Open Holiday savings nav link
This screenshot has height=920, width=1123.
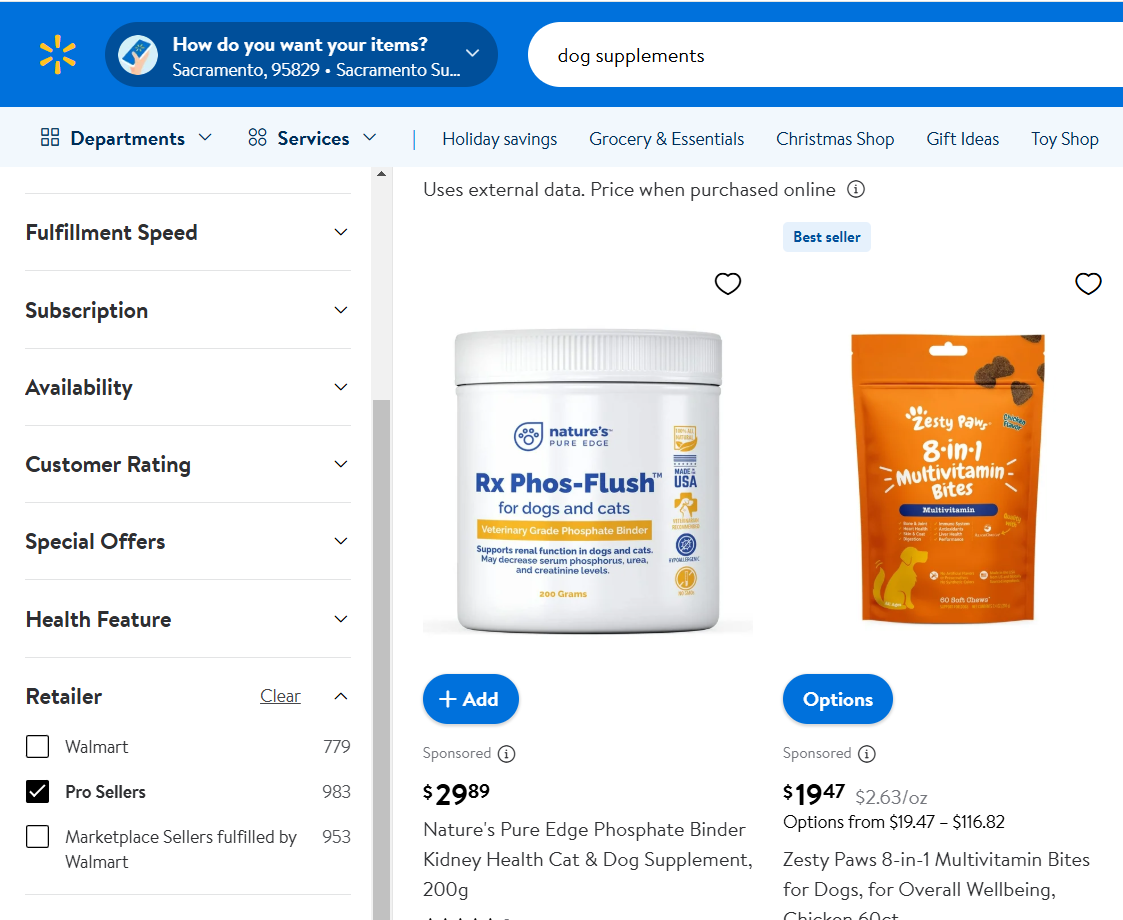(499, 139)
